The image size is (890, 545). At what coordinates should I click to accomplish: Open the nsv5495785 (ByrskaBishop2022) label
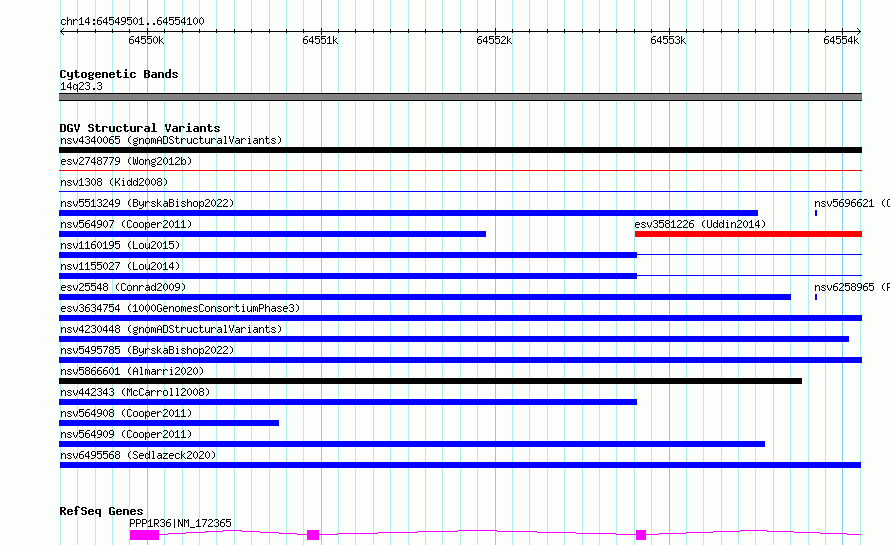tap(147, 350)
